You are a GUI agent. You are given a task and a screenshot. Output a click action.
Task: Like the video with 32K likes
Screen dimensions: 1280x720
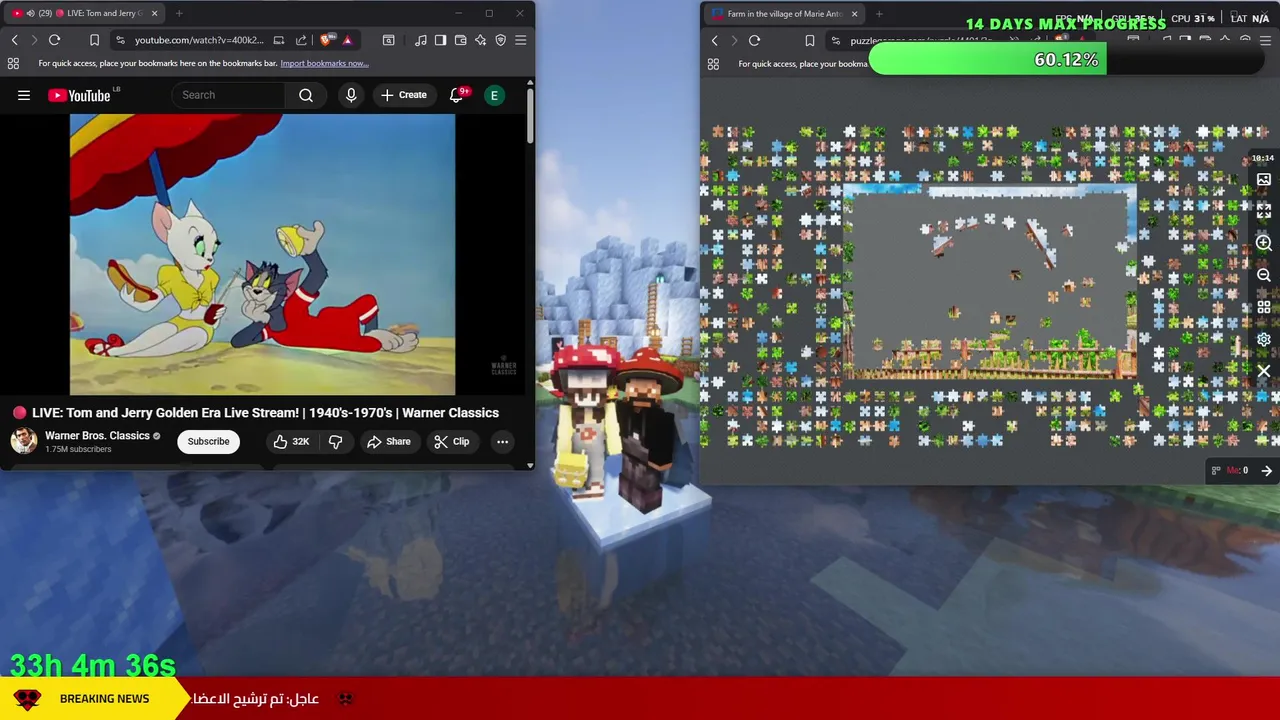tap(291, 441)
